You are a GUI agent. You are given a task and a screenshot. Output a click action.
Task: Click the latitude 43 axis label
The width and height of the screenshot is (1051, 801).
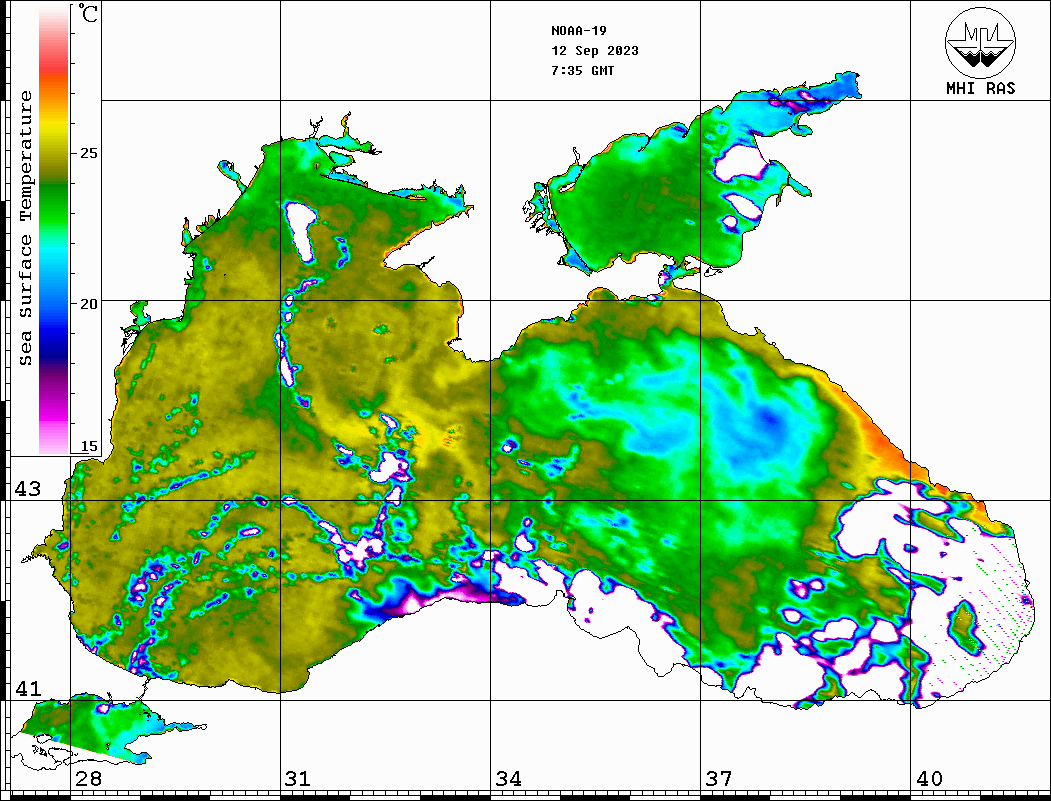click(27, 489)
